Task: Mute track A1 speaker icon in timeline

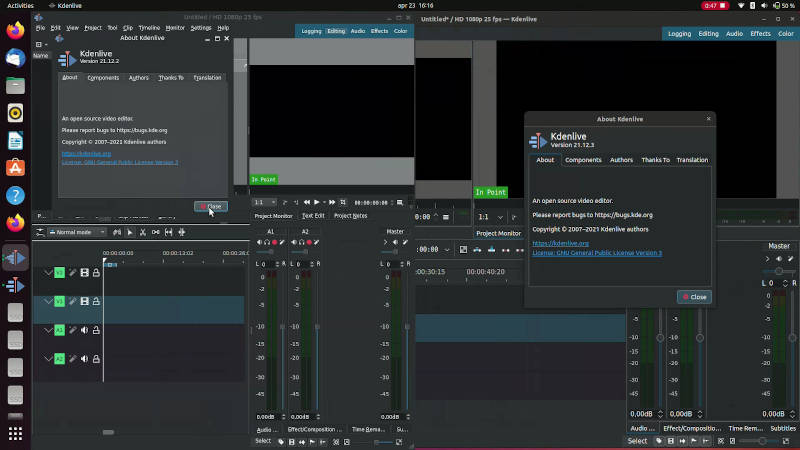Action: coord(84,330)
